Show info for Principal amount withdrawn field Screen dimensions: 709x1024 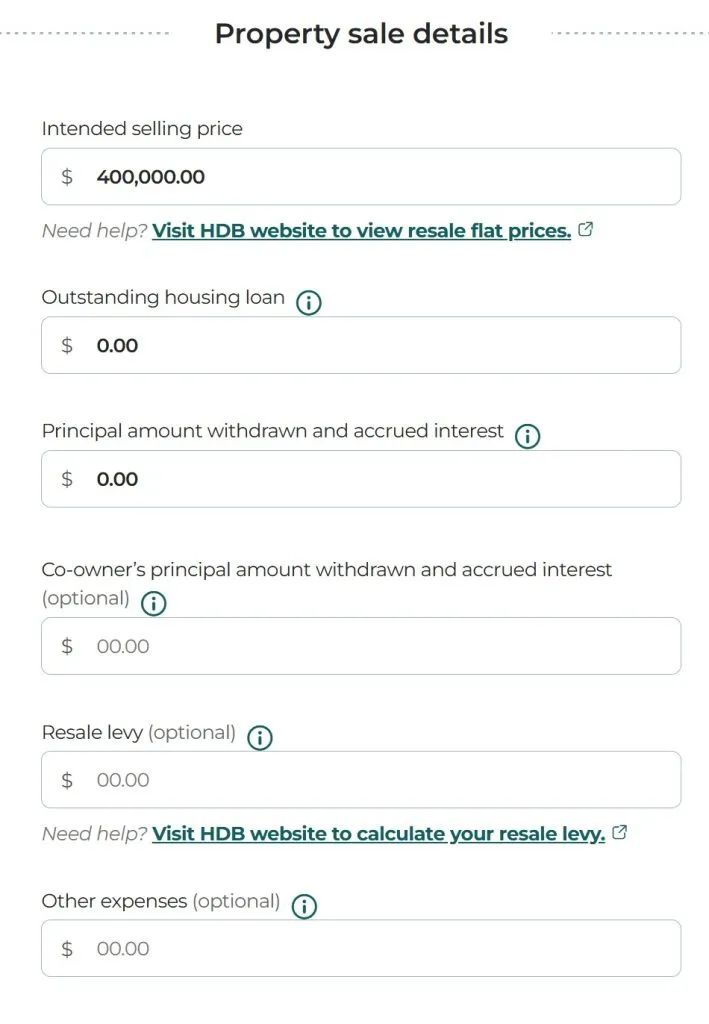[x=528, y=436]
